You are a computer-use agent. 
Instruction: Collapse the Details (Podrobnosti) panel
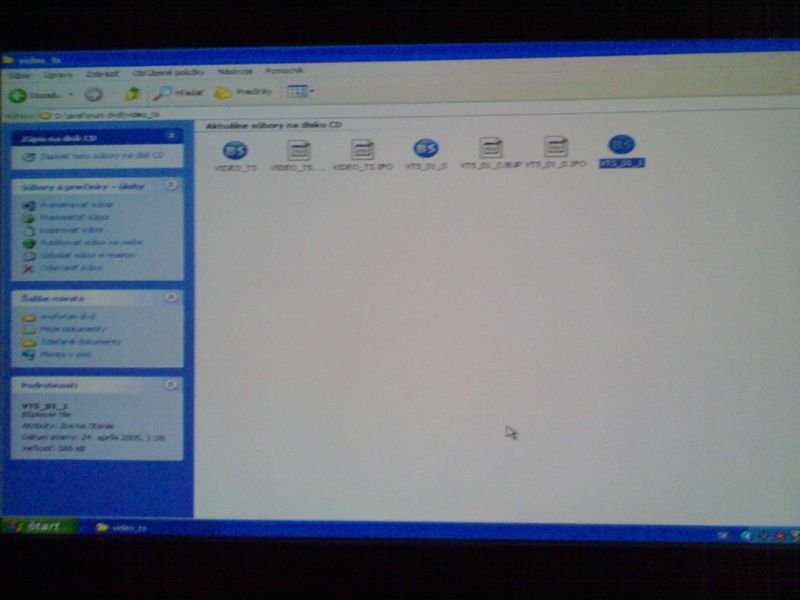[x=171, y=384]
